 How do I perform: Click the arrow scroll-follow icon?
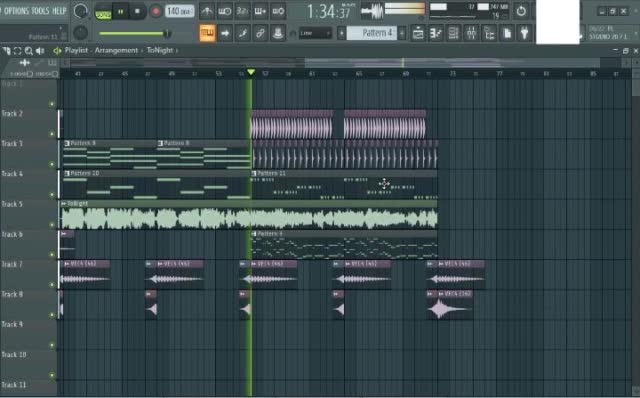pyautogui.click(x=225, y=33)
